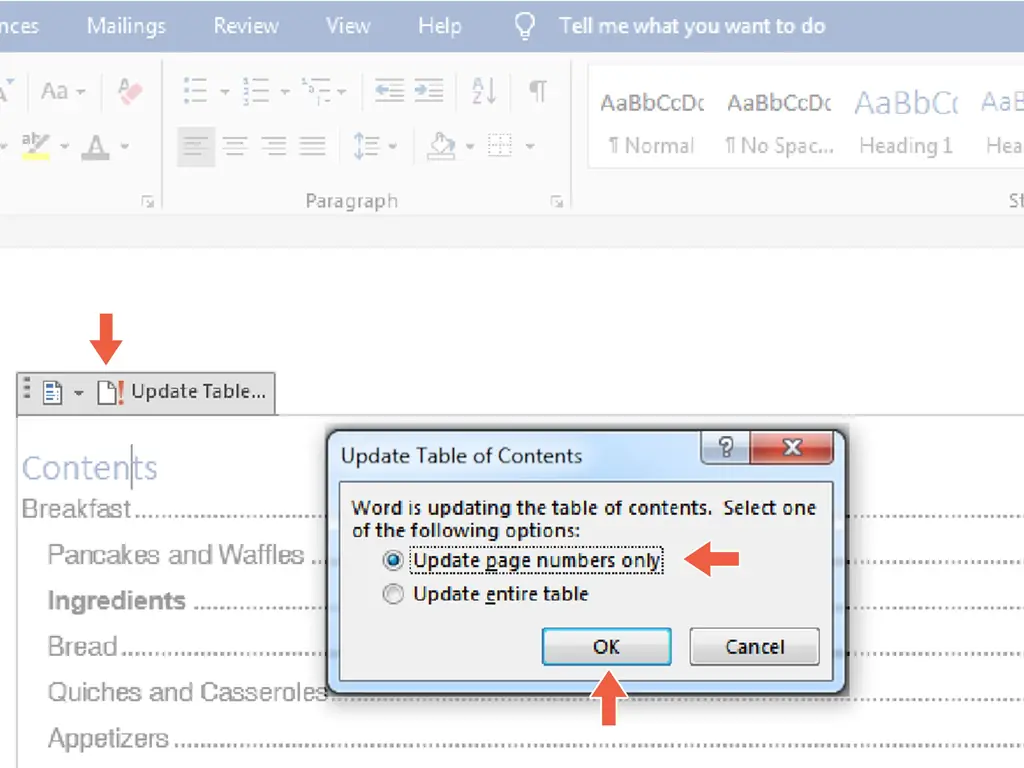Expand the Line Spacing dropdown
The width and height of the screenshot is (1024, 768).
(x=375, y=147)
